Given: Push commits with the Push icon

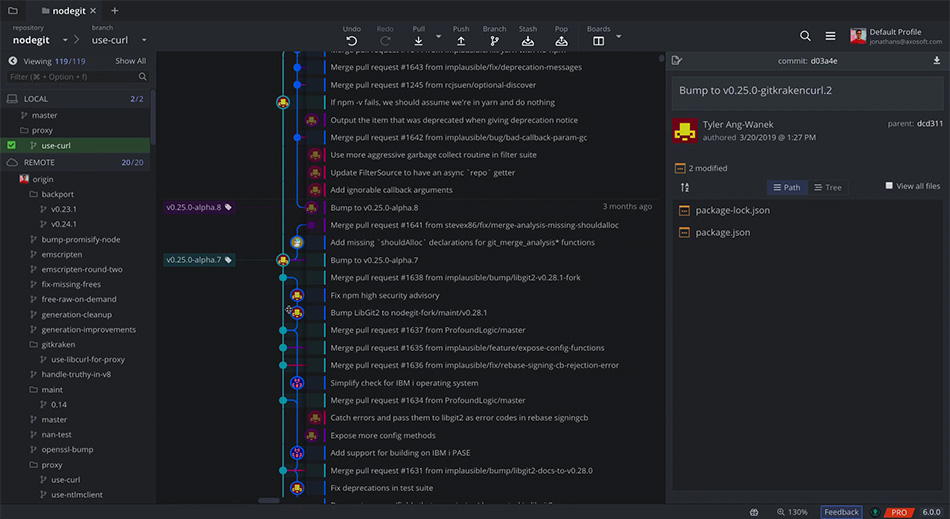Looking at the screenshot, I should tap(460, 41).
